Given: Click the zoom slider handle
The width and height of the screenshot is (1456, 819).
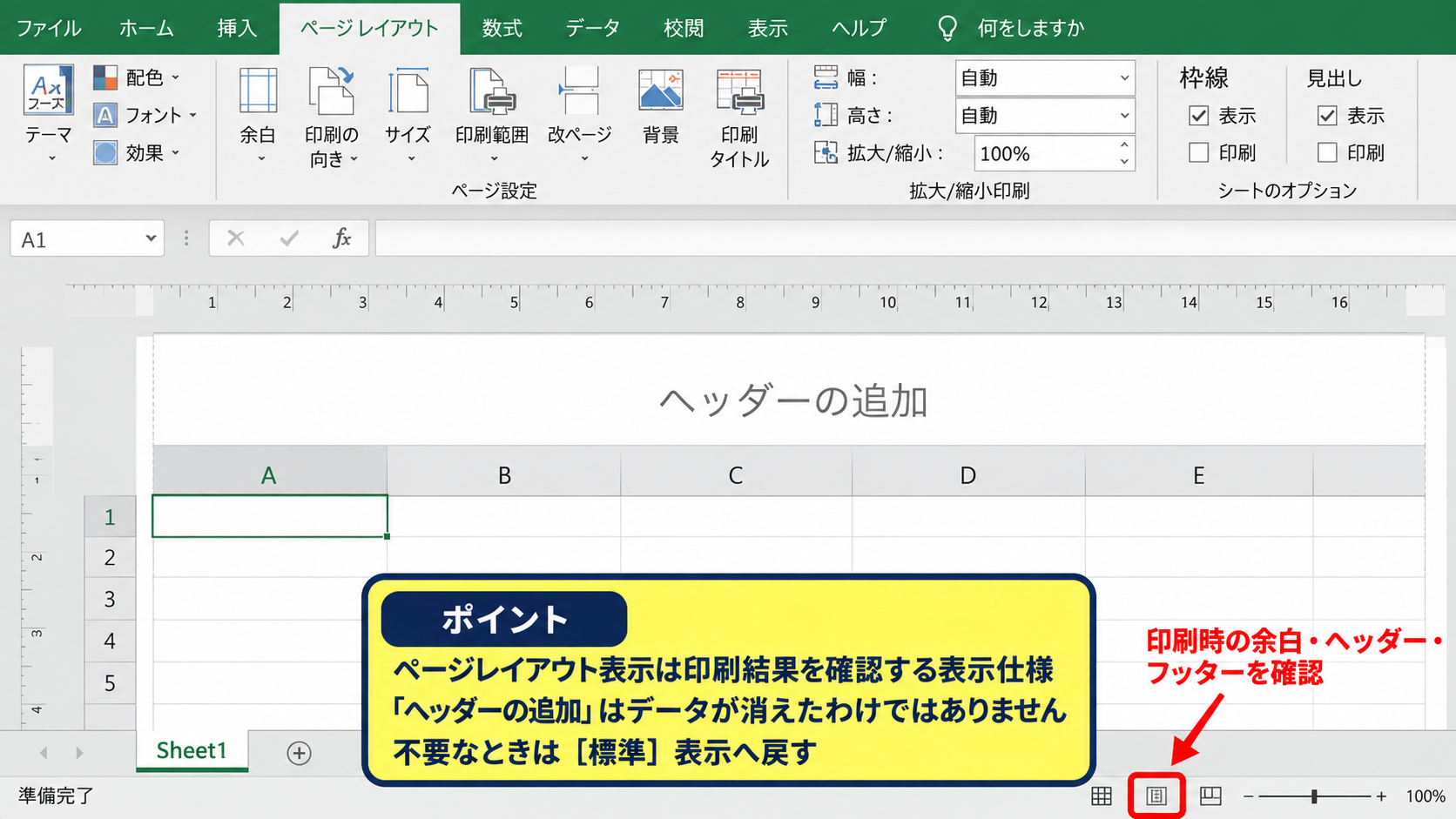Looking at the screenshot, I should (x=1314, y=796).
